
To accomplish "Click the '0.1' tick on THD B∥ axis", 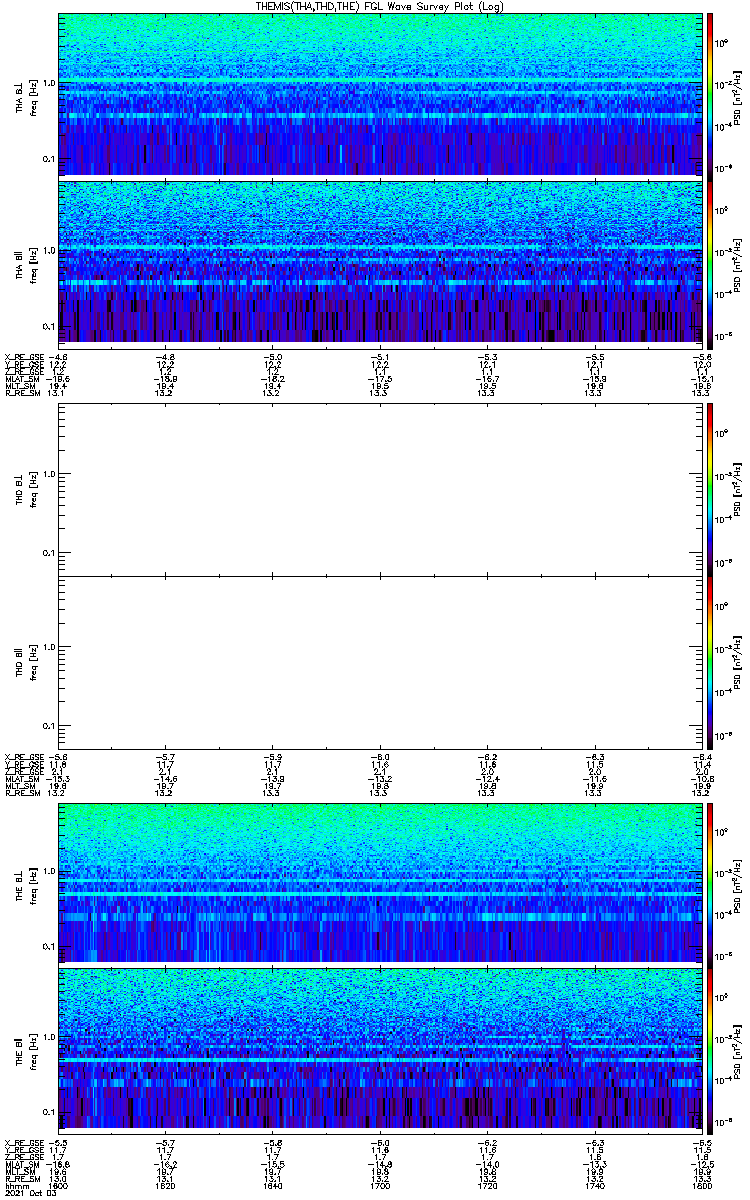I will 48,725.
